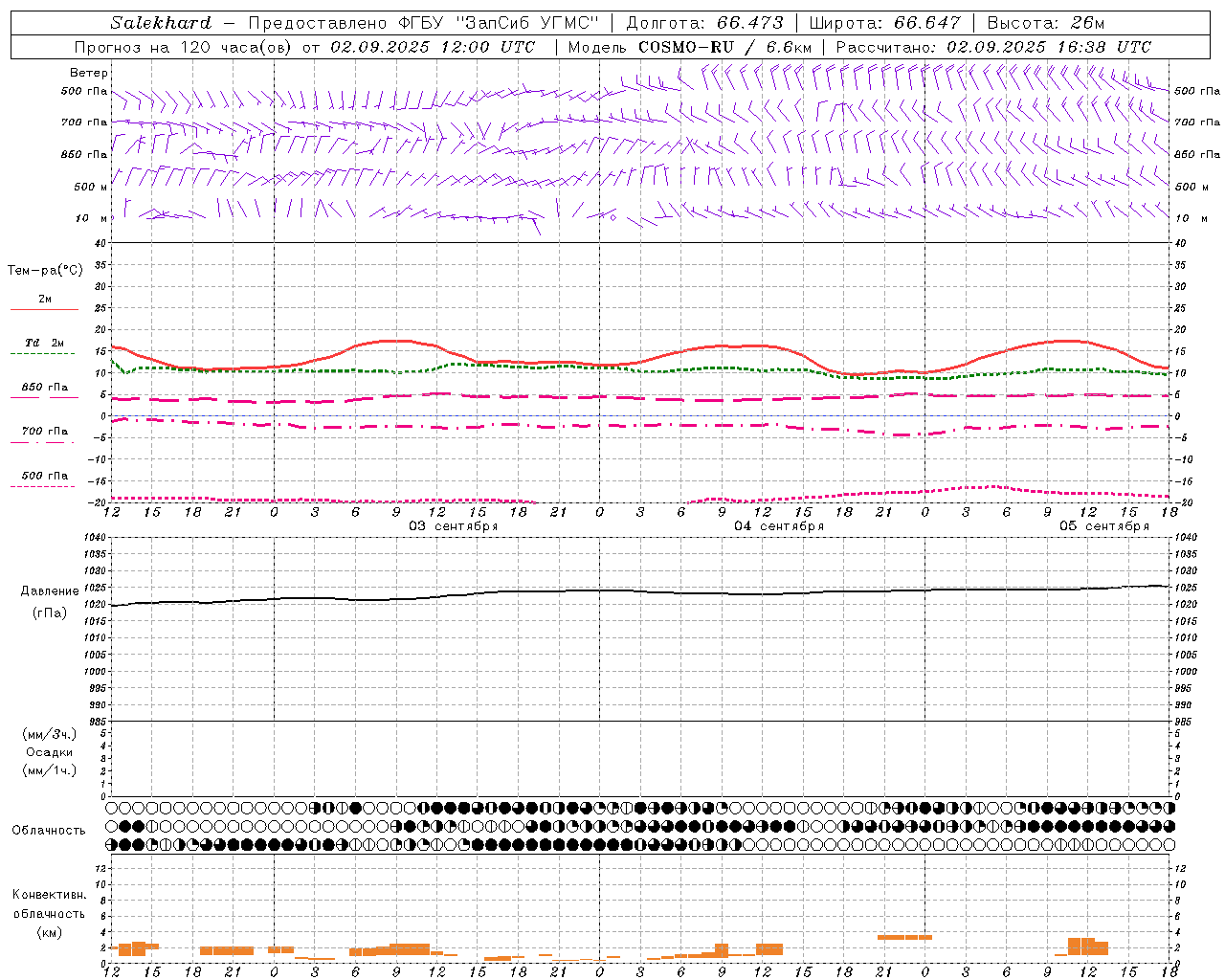Viewport: 1225px width, 980px height.
Task: Click the 'Ветер' wind panel label
Action: click(89, 73)
